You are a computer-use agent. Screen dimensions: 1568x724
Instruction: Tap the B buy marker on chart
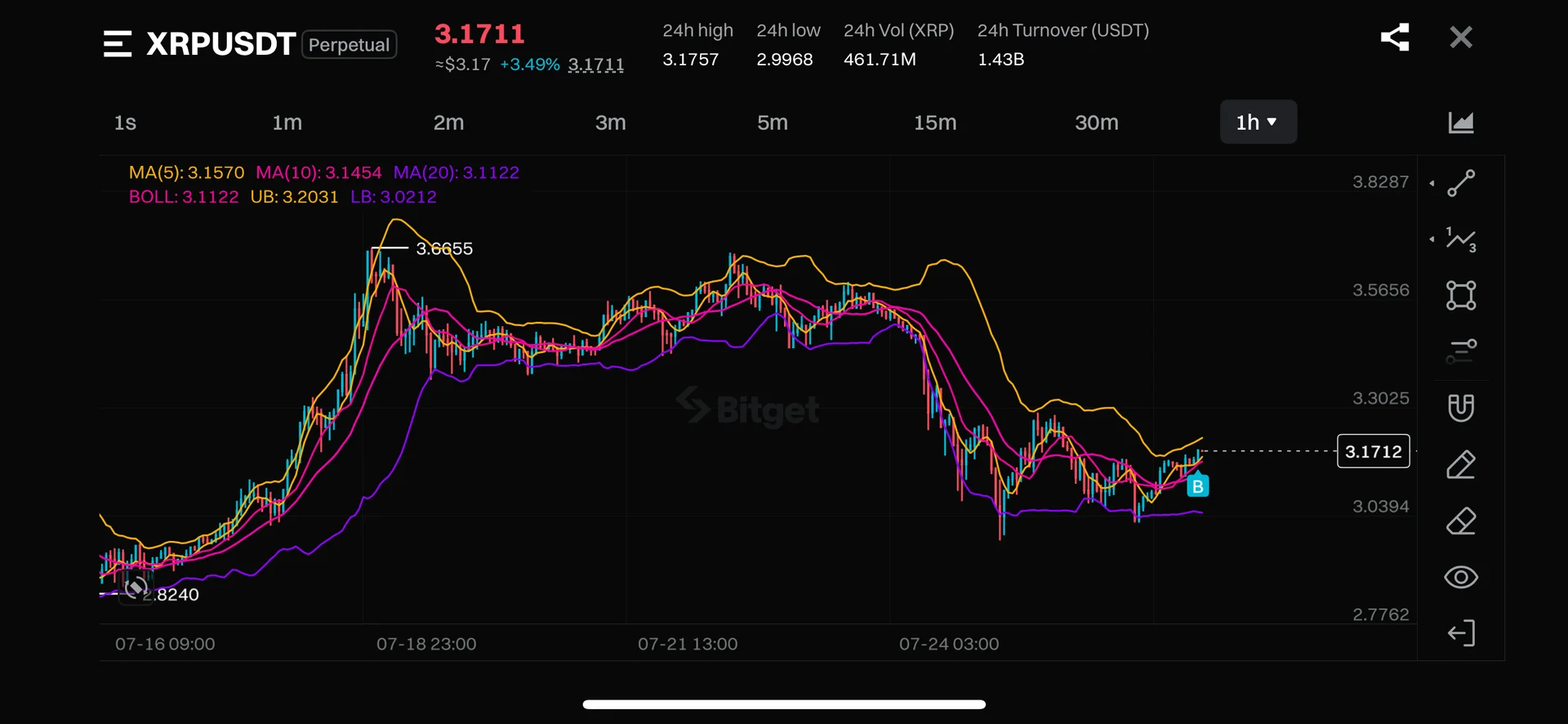tap(1197, 486)
